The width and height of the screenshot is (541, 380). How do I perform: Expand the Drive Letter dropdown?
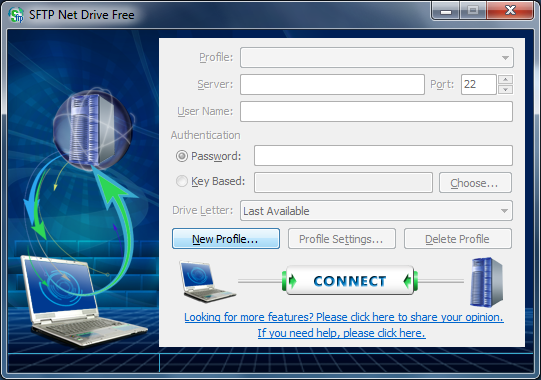(x=376, y=211)
